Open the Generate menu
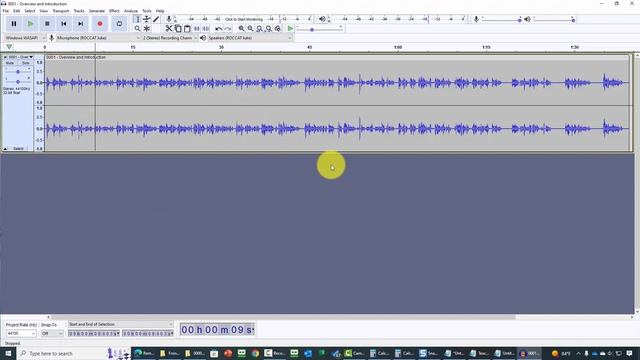 (x=97, y=11)
